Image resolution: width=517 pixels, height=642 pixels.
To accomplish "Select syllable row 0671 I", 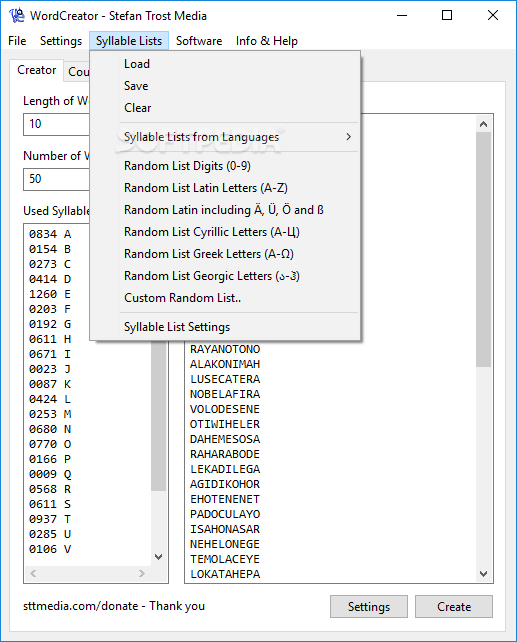I will (50, 354).
